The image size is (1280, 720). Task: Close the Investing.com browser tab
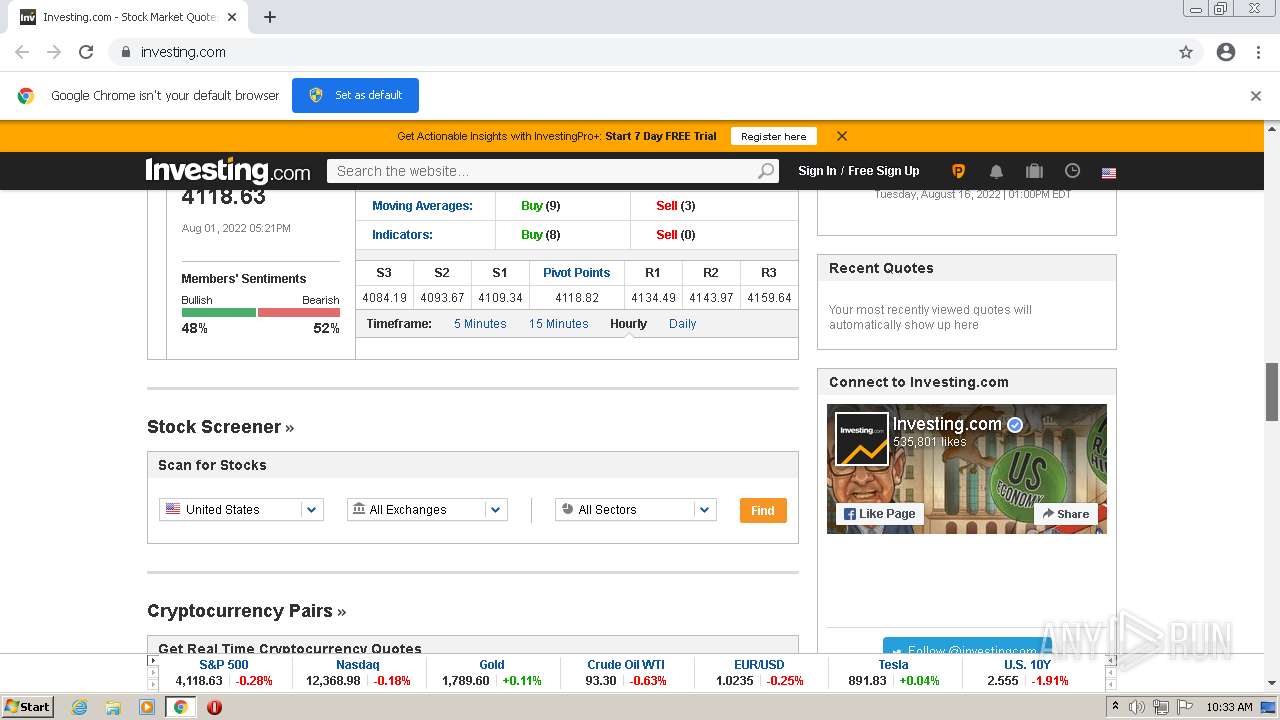click(x=232, y=17)
